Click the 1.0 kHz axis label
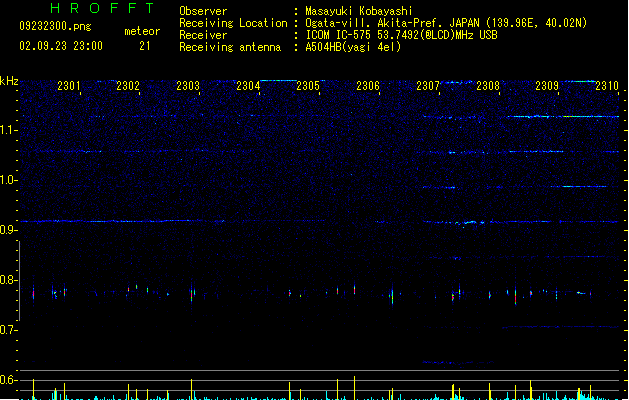629x400 pixels. click(8, 180)
